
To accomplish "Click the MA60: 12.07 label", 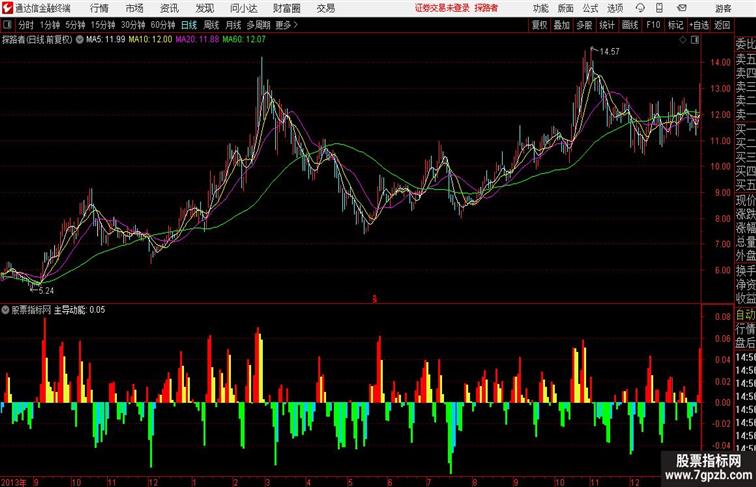I will (244, 40).
